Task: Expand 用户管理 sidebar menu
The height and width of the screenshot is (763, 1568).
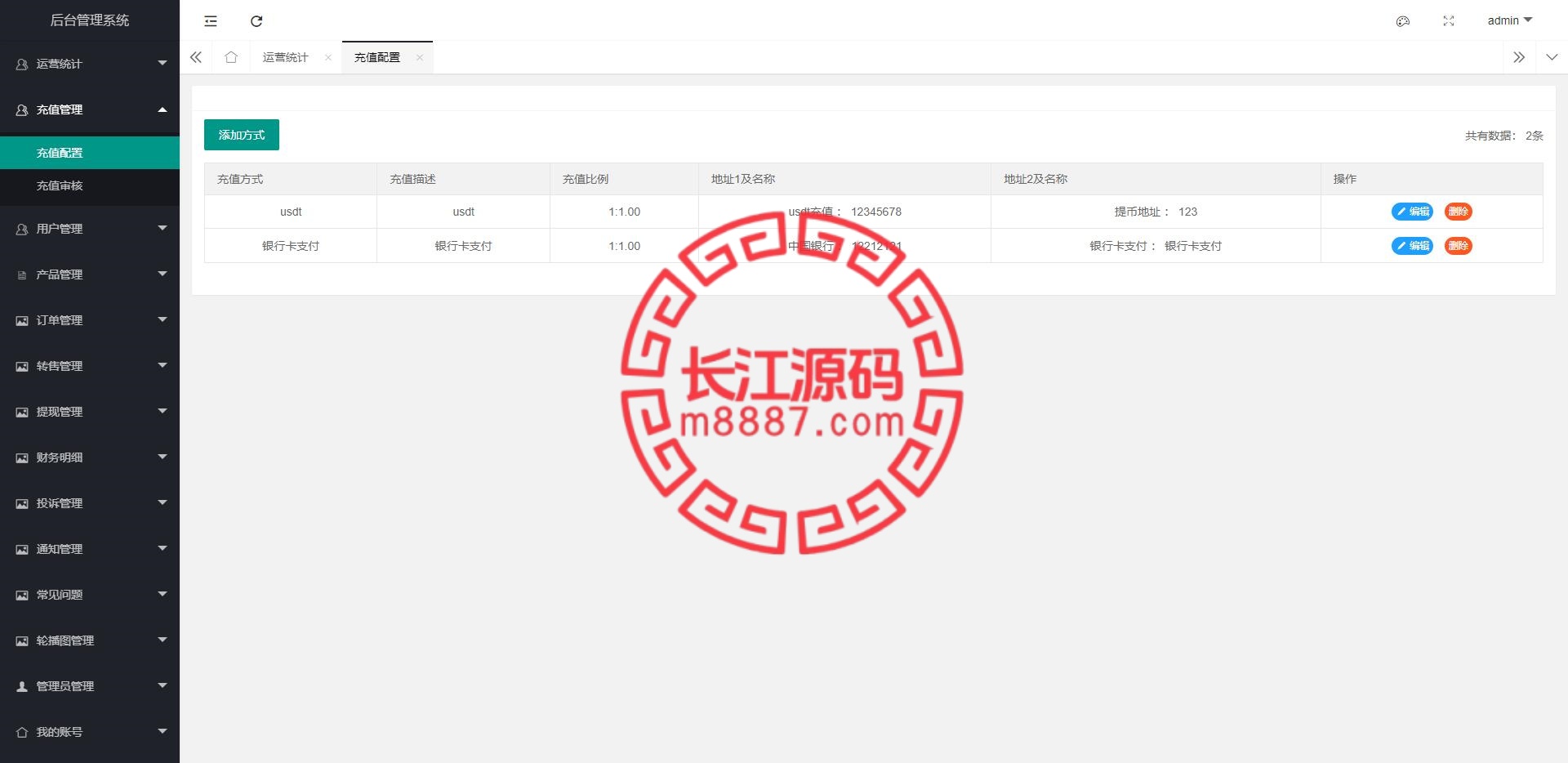Action: coord(90,229)
